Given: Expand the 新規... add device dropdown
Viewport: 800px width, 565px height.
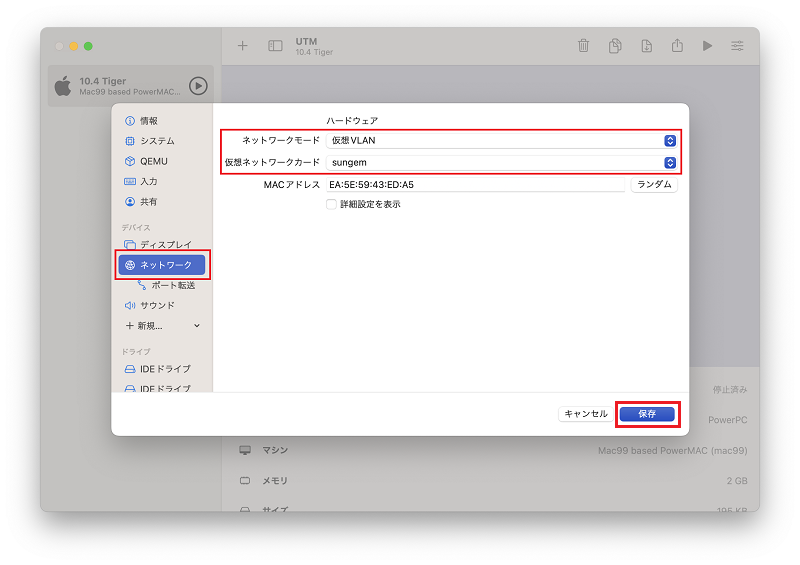Looking at the screenshot, I should click(162, 326).
